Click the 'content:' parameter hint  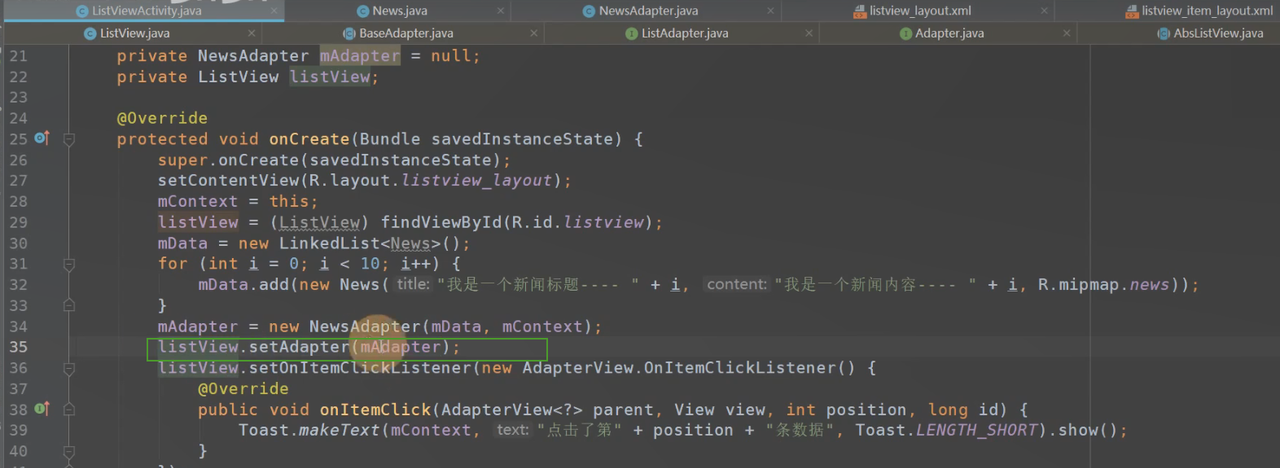736,285
